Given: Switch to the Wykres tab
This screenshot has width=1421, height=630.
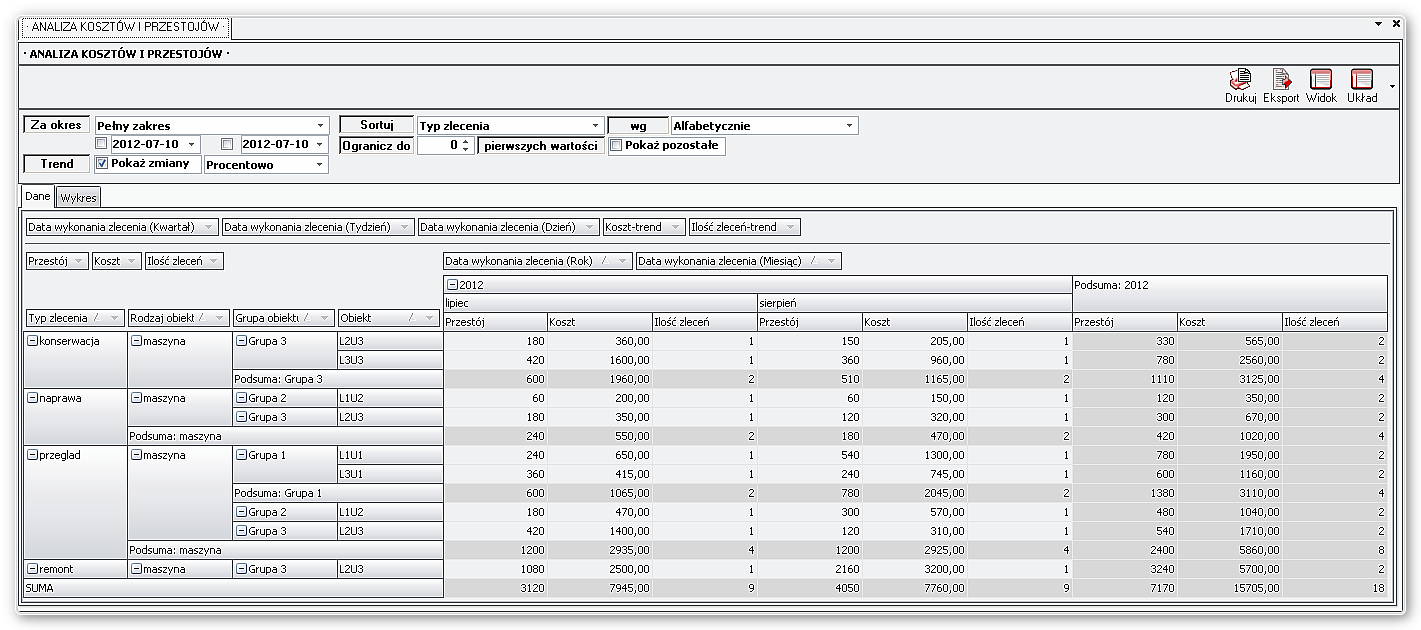Looking at the screenshot, I should (78, 198).
